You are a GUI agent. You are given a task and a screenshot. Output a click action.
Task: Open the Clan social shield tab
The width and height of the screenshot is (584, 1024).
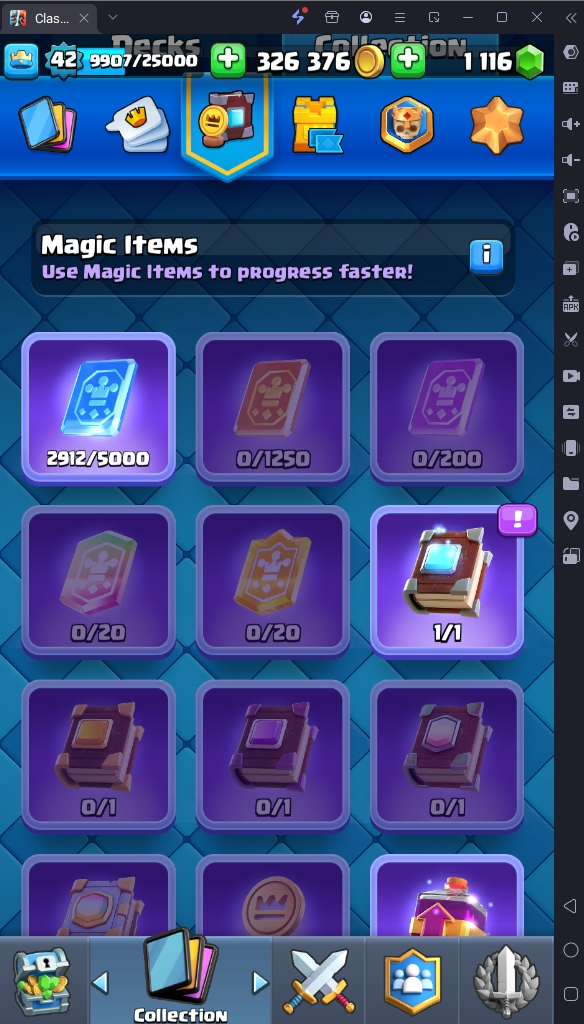pyautogui.click(x=412, y=980)
